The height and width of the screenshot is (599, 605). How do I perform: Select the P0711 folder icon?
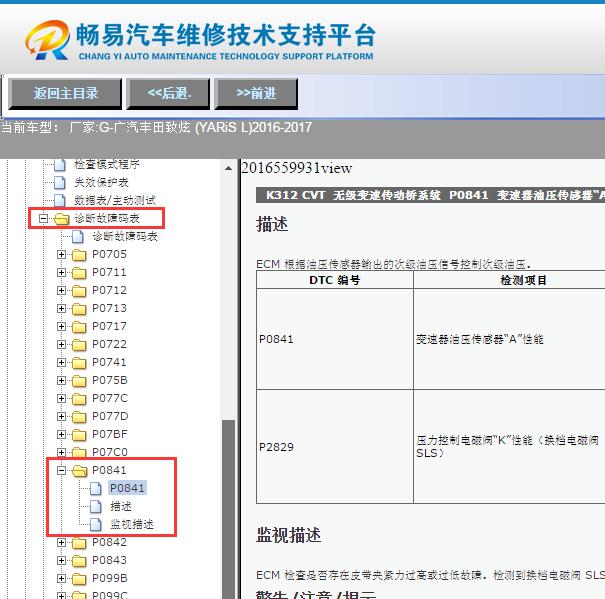coord(79,273)
